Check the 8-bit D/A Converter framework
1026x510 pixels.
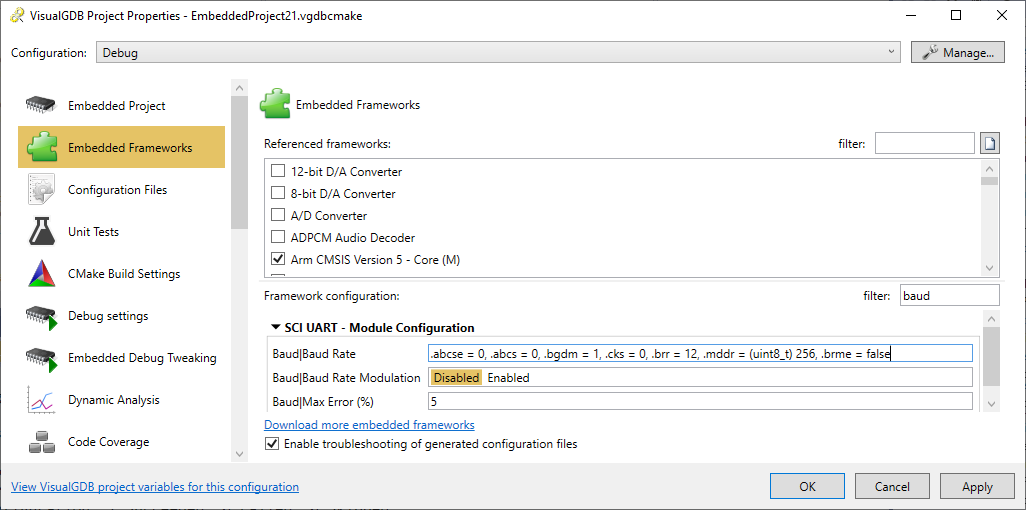coord(278,194)
